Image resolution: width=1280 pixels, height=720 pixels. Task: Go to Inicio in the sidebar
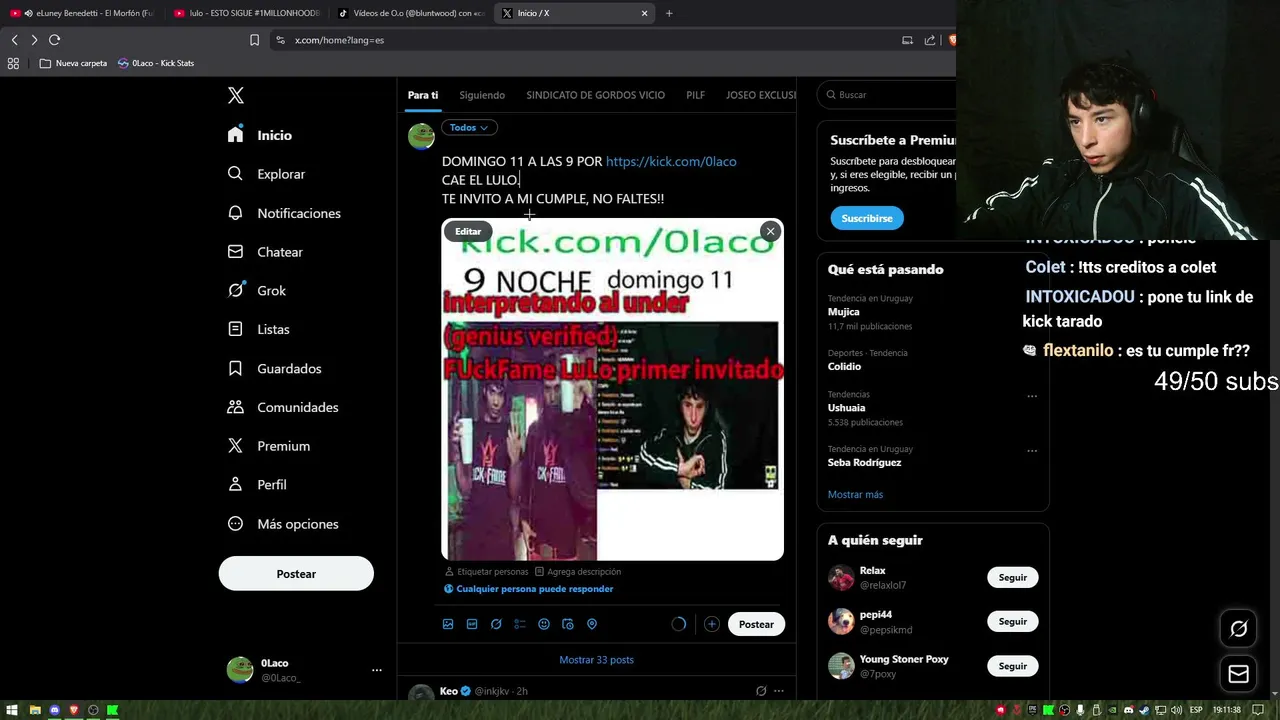(260, 135)
